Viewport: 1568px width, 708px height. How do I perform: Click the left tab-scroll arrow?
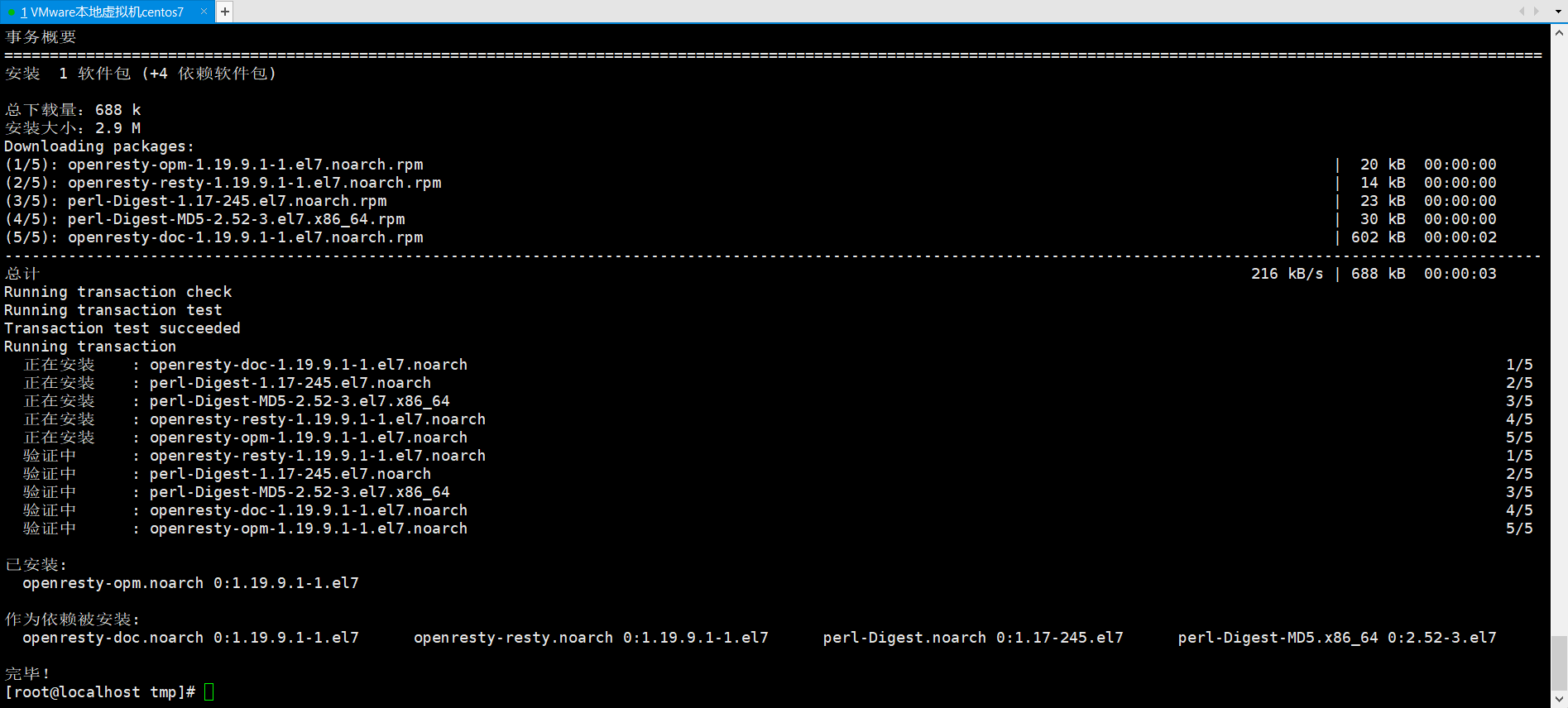pos(1521,11)
